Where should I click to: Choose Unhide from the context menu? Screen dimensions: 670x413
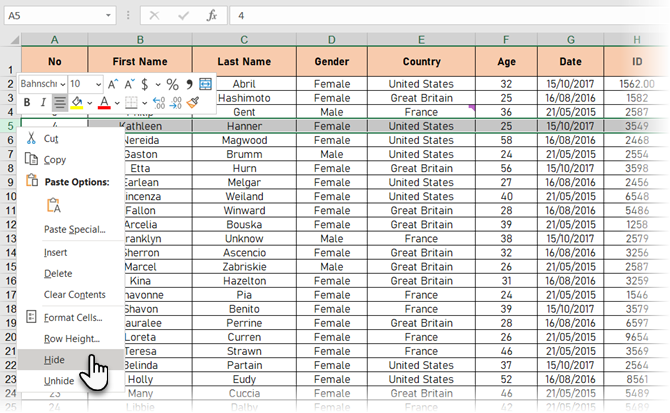71,381
